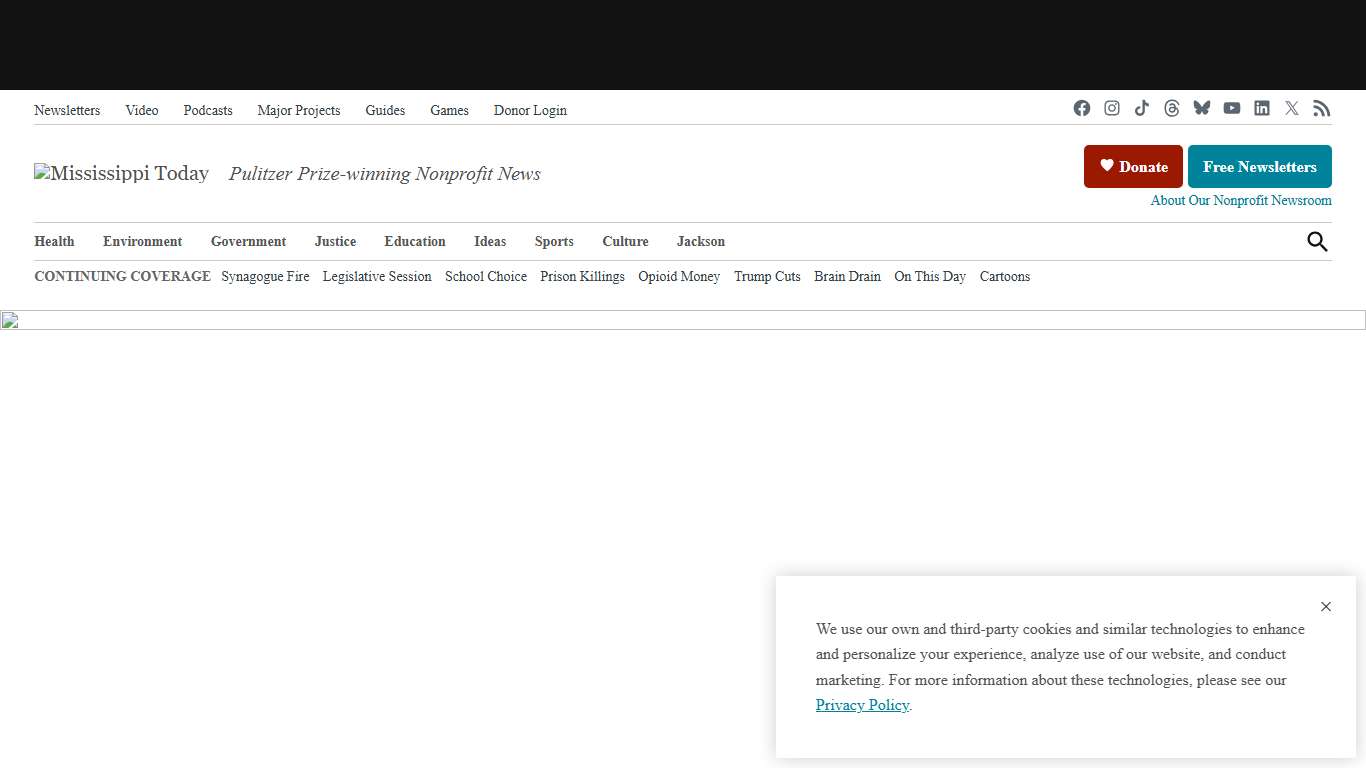Image resolution: width=1366 pixels, height=768 pixels.
Task: Follow About Our Nonprofit Newsroom link
Action: click(1240, 201)
